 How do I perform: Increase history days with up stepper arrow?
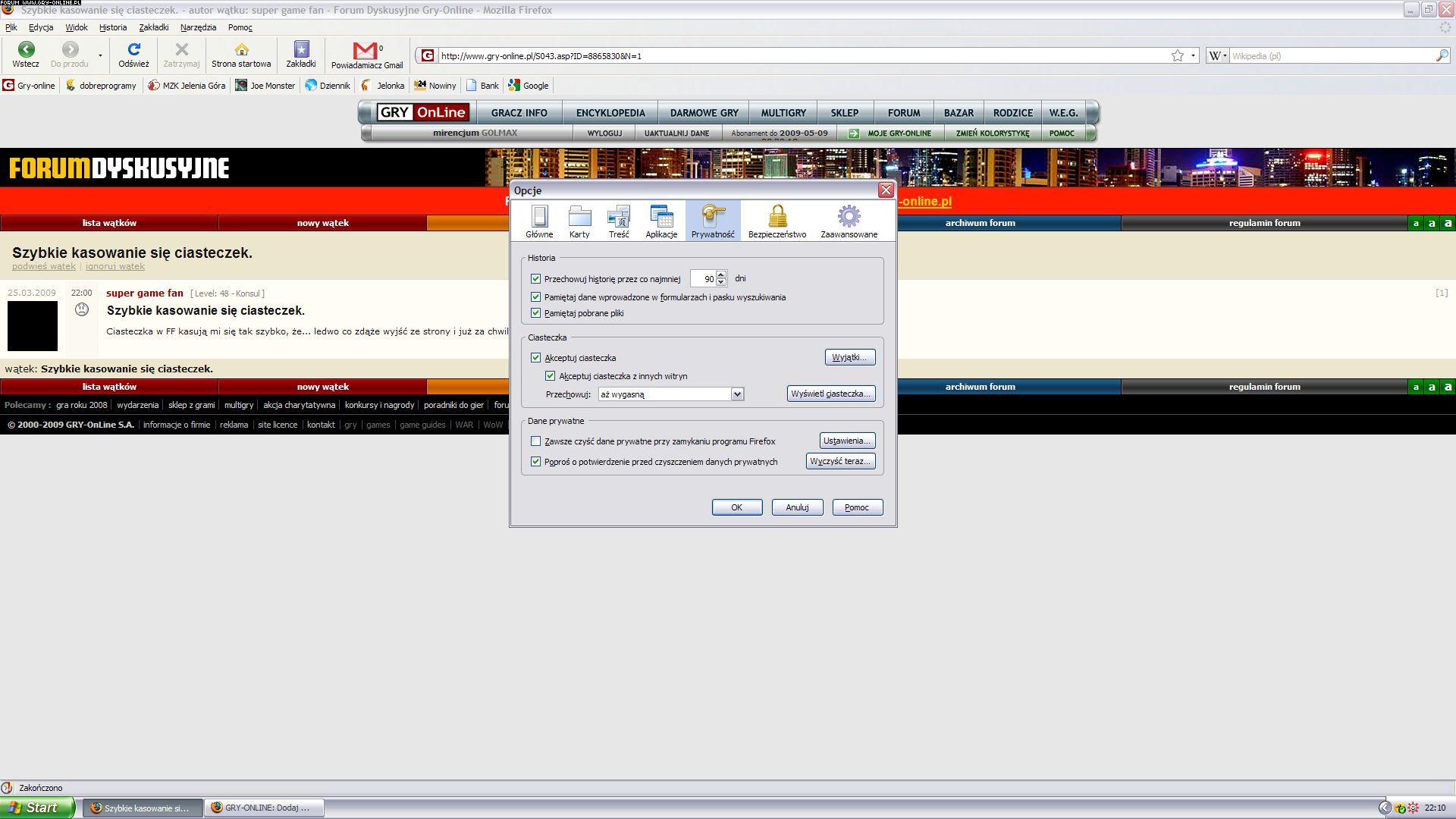click(x=721, y=275)
